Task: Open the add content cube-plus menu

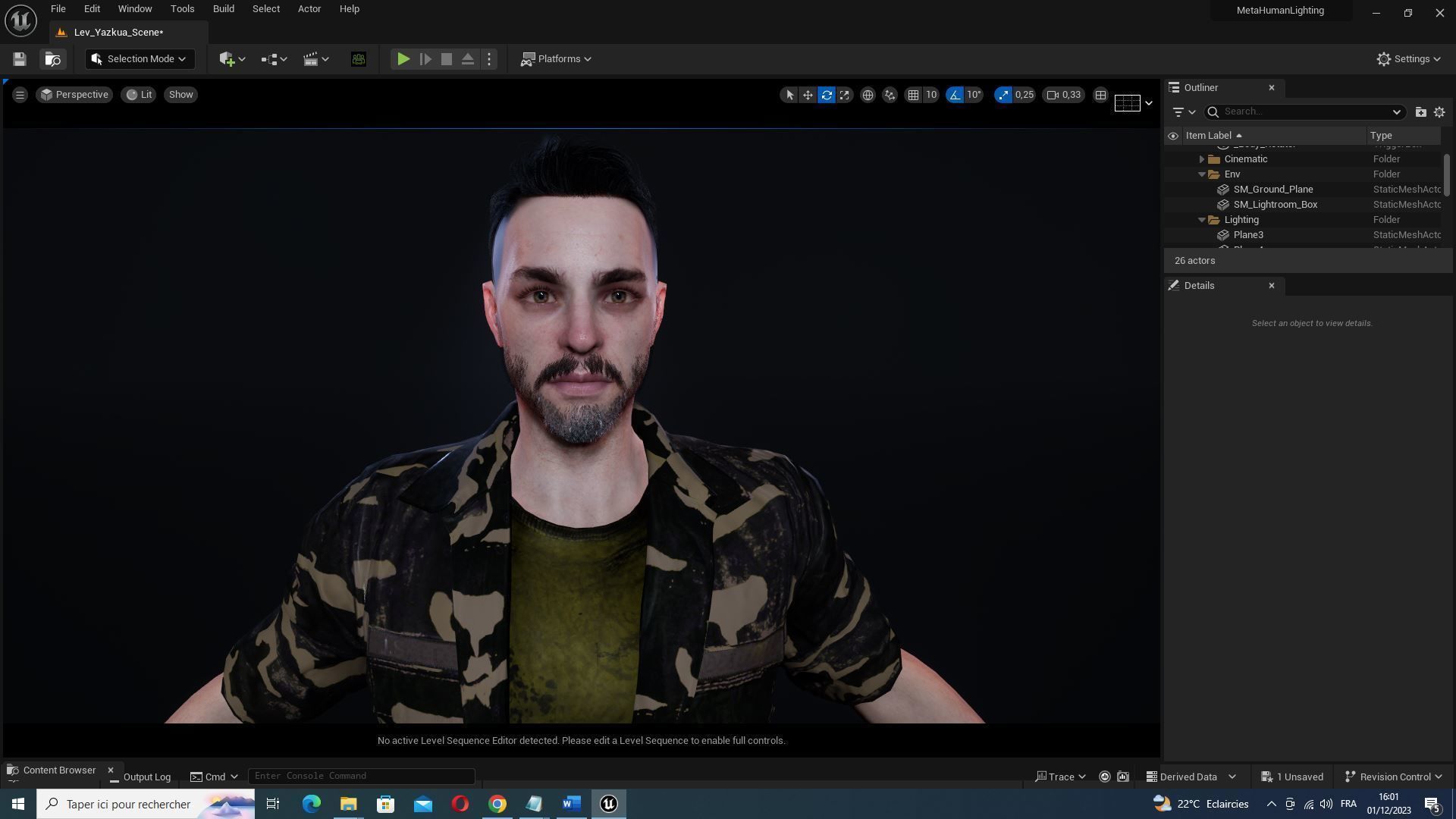Action: coord(231,59)
